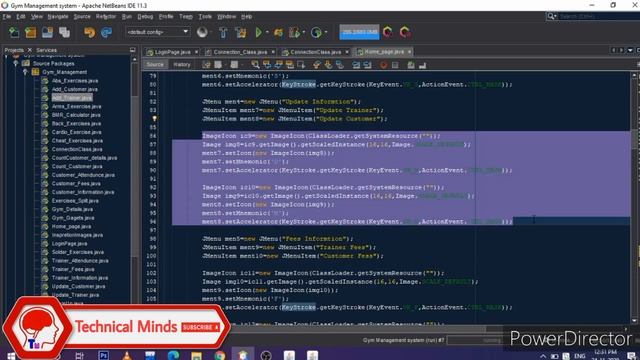640x360 pixels.
Task: Open the File menu
Action: [x=7, y=16]
